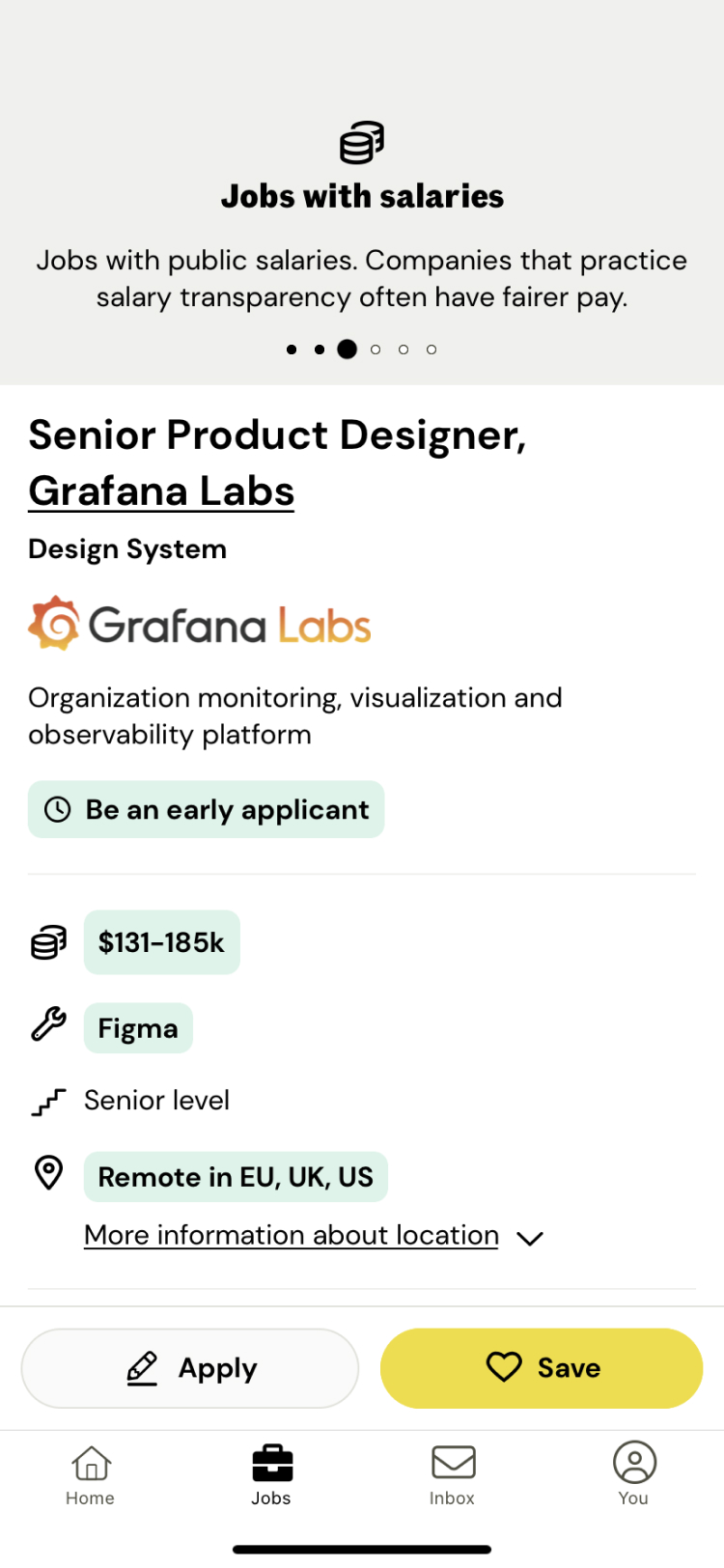The image size is (724, 1568).
Task: Apply to the Senior Product Designer job
Action: coord(190,1368)
